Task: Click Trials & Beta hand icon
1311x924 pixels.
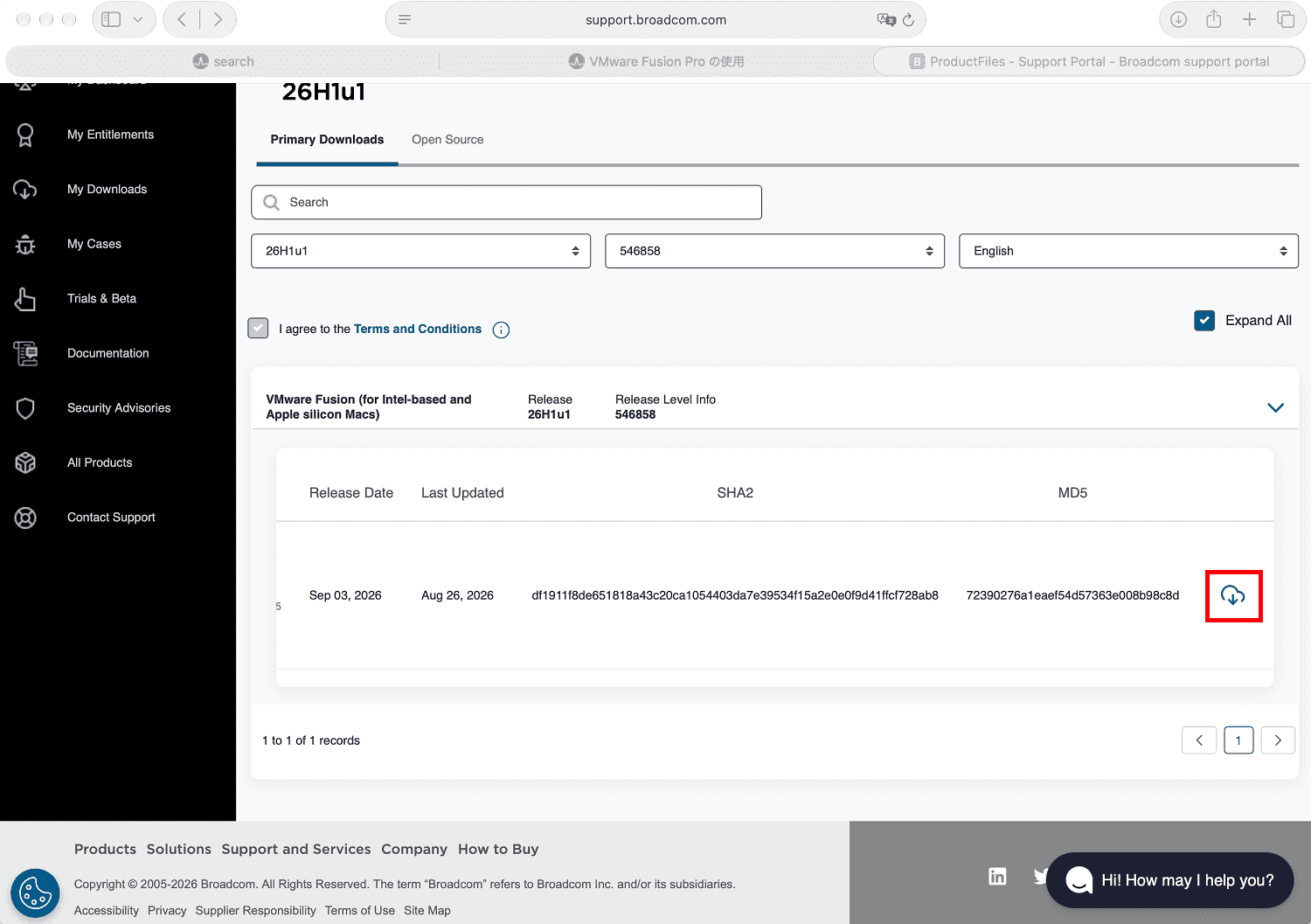Action: (x=25, y=299)
